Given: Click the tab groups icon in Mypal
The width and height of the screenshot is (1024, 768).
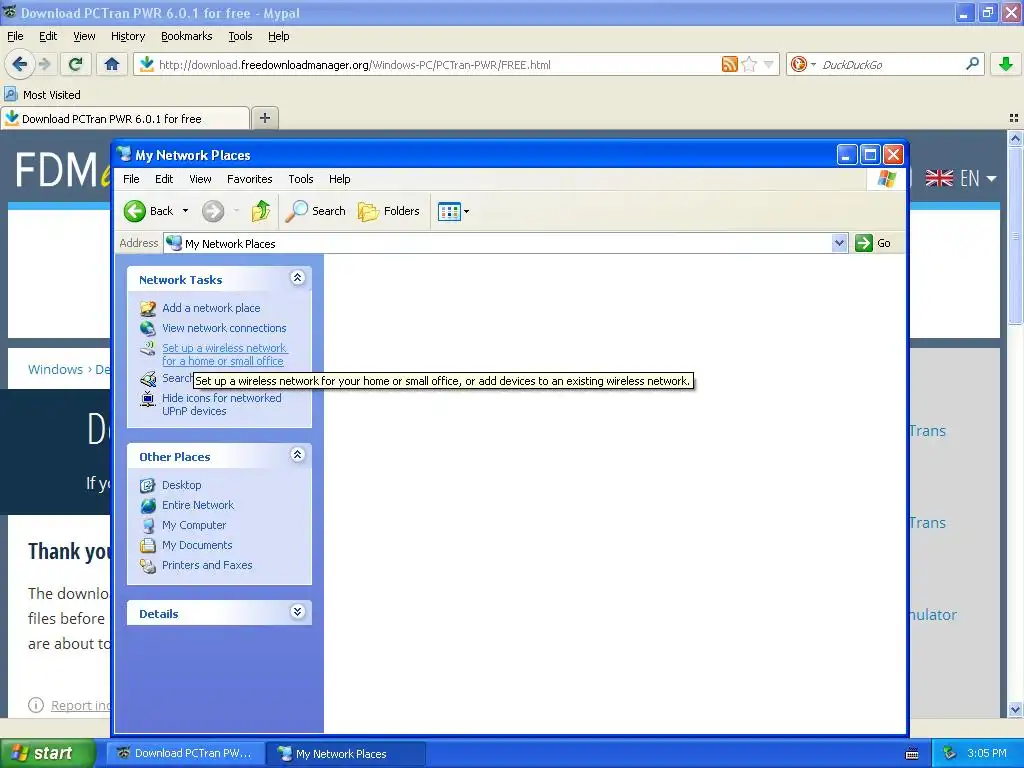Looking at the screenshot, I should (x=1013, y=118).
